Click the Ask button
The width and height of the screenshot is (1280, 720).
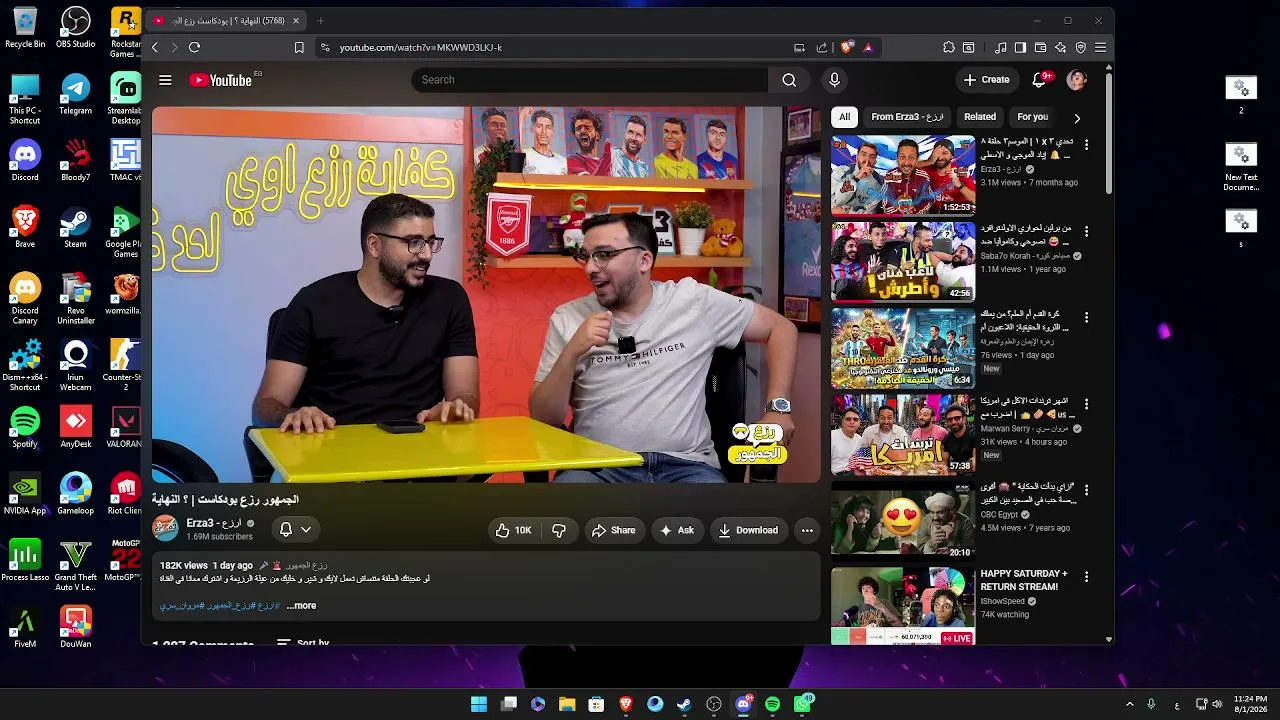pyautogui.click(x=676, y=530)
